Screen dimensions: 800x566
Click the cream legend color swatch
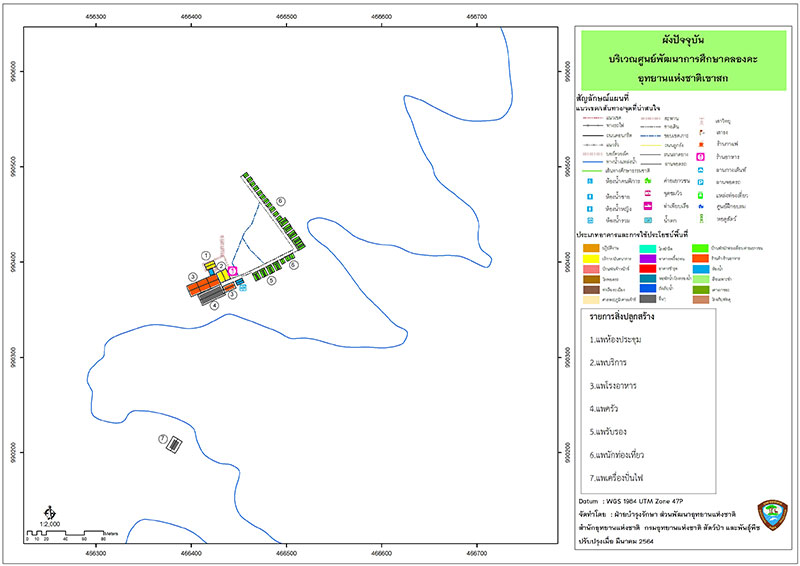(591, 300)
